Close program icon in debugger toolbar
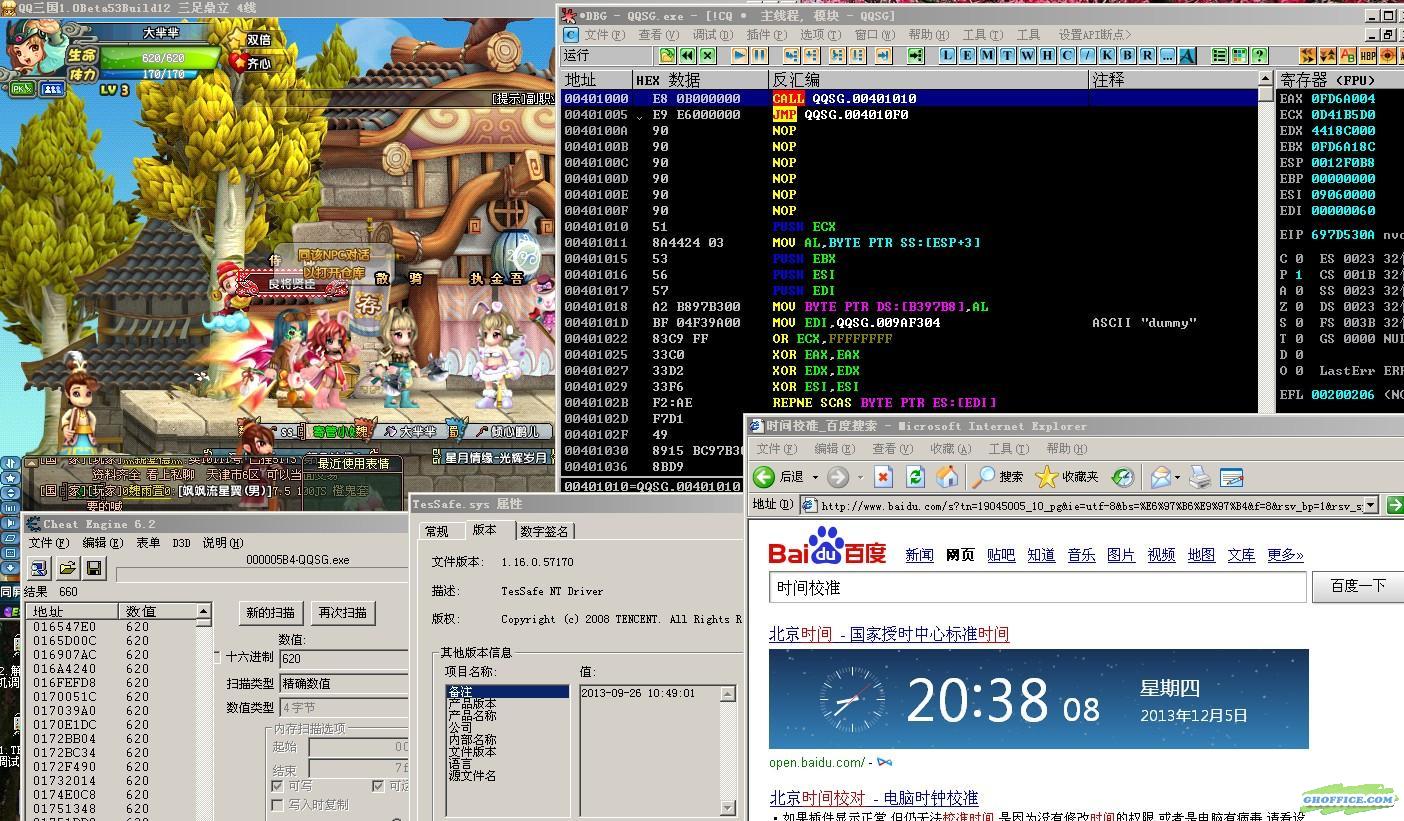This screenshot has height=821, width=1404. click(708, 55)
